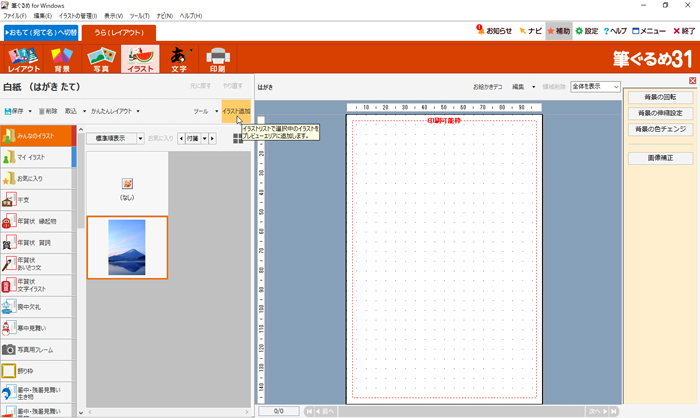Image resolution: width=700 pixels, height=418 pixels.
Task: Open the 表示(V) menu
Action: 114,17
